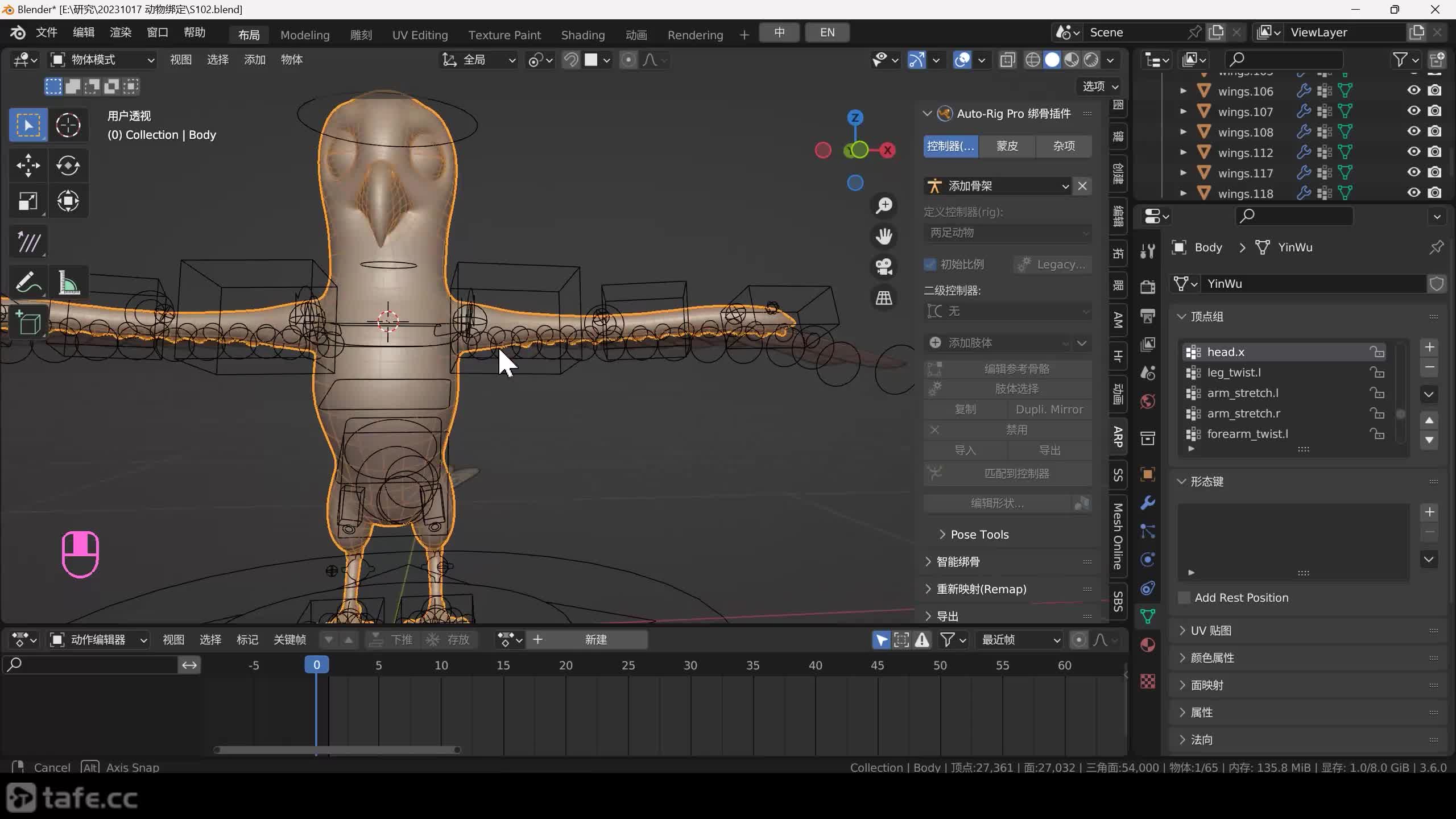
Task: Toggle lock on head.x vertex group
Action: point(1376,352)
